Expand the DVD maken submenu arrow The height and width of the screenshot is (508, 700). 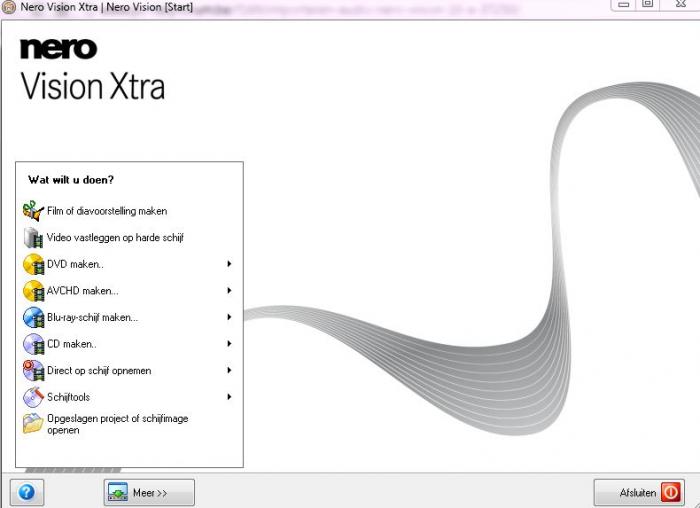[x=229, y=264]
